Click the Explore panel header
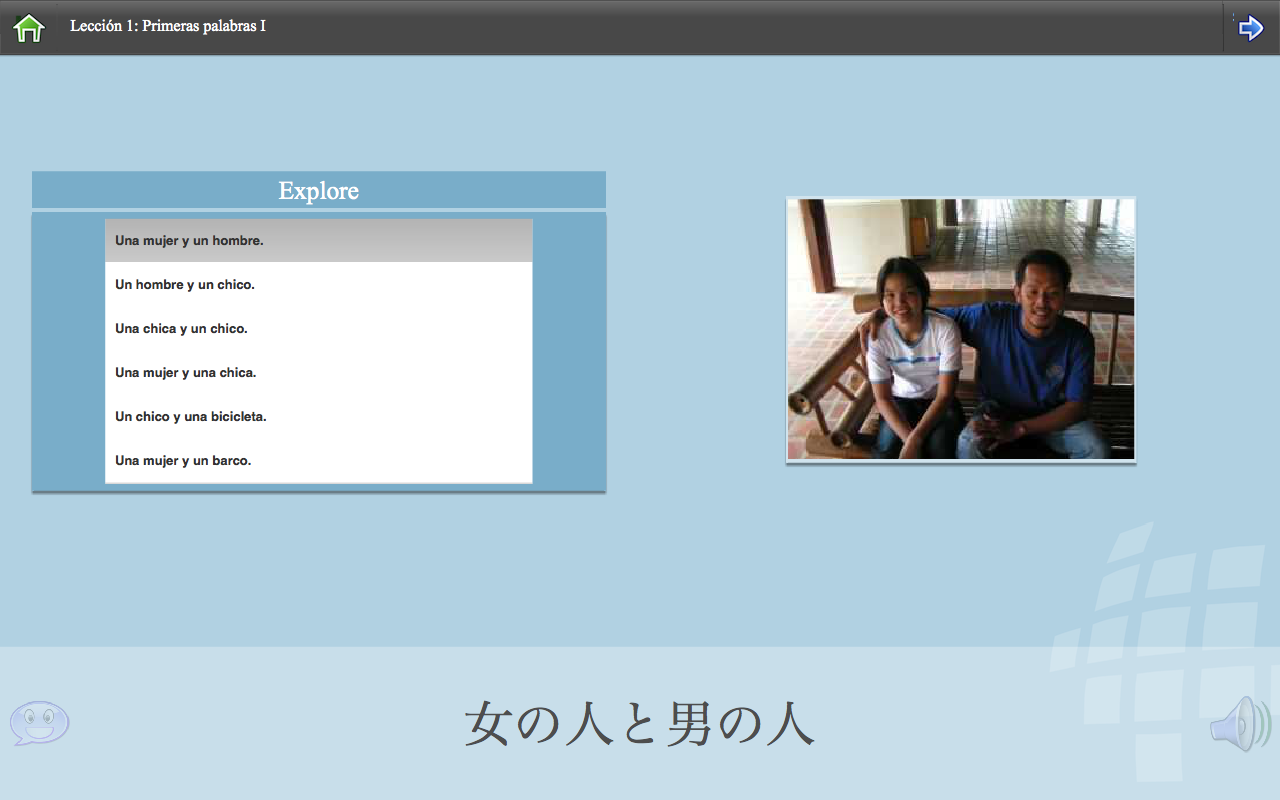The width and height of the screenshot is (1280, 800). [319, 190]
